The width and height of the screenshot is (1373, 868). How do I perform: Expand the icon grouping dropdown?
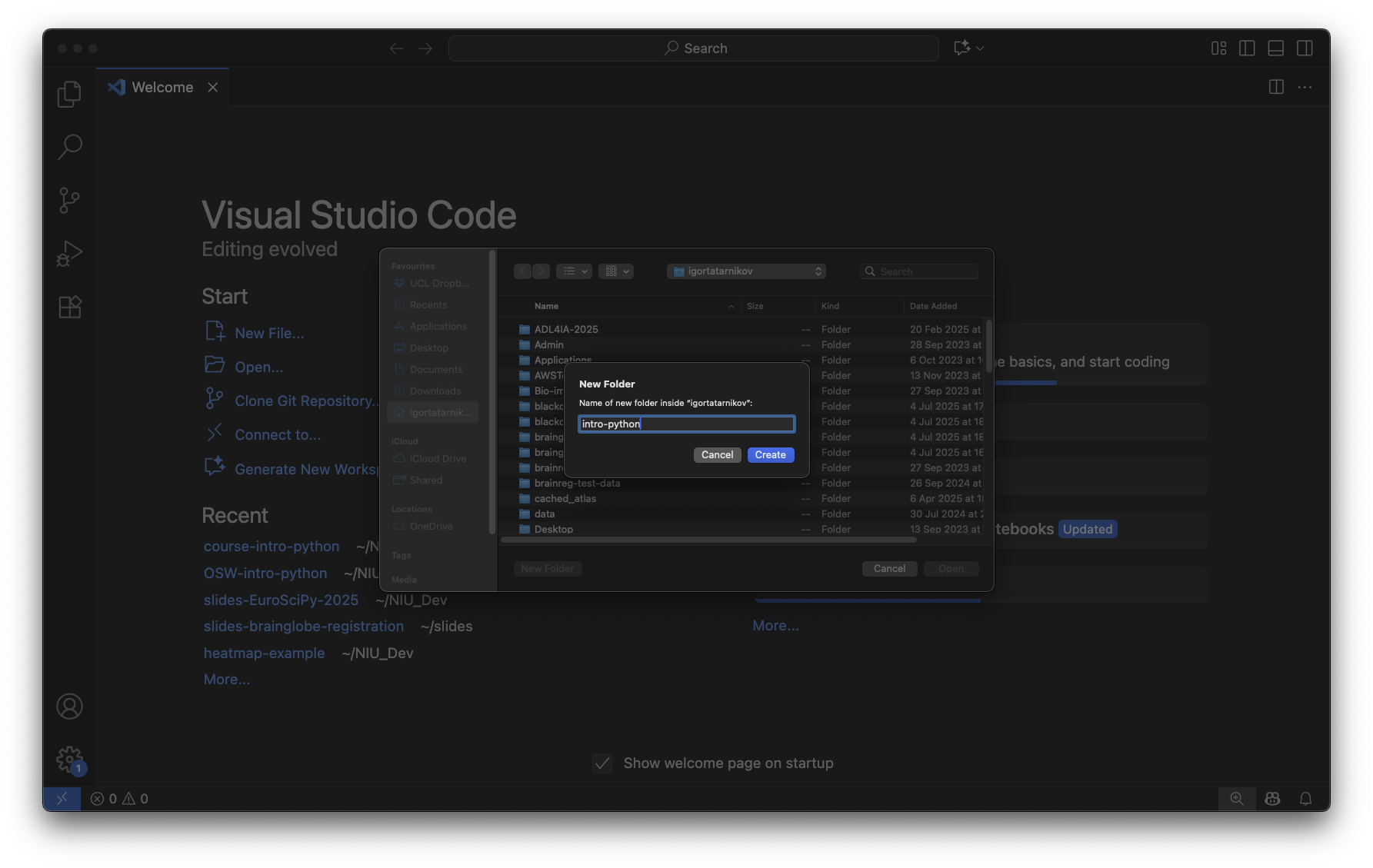pyautogui.click(x=616, y=271)
